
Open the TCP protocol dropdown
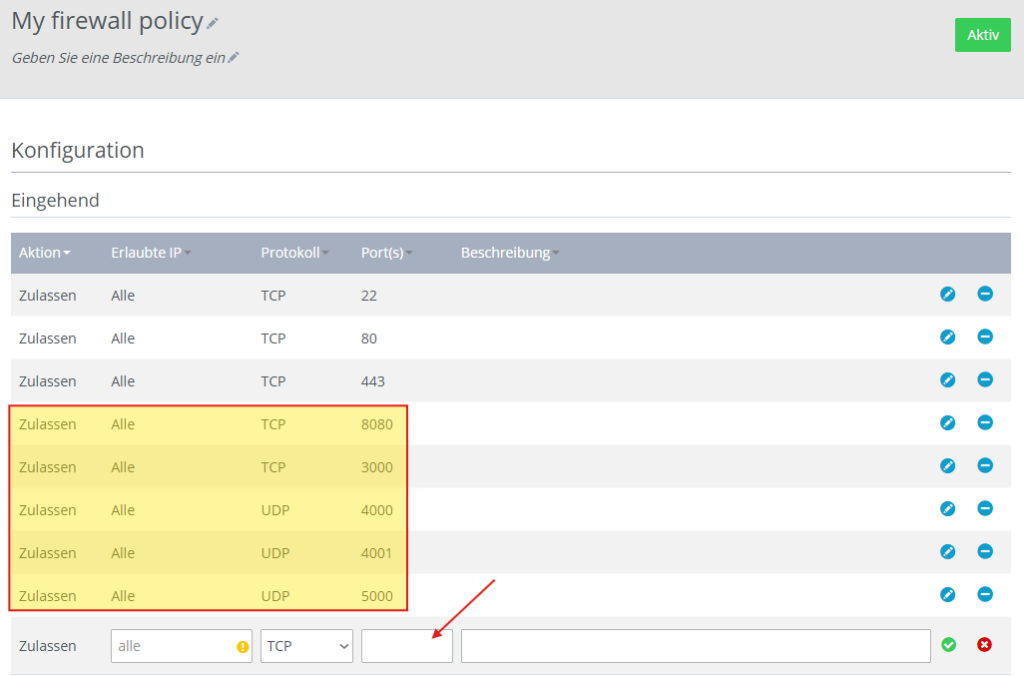click(307, 646)
